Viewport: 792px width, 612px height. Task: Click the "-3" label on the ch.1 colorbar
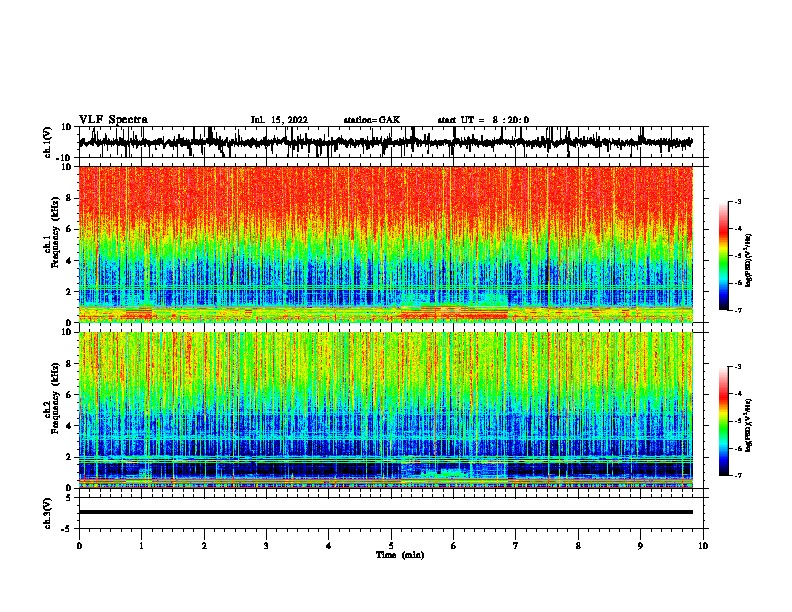coord(737,202)
